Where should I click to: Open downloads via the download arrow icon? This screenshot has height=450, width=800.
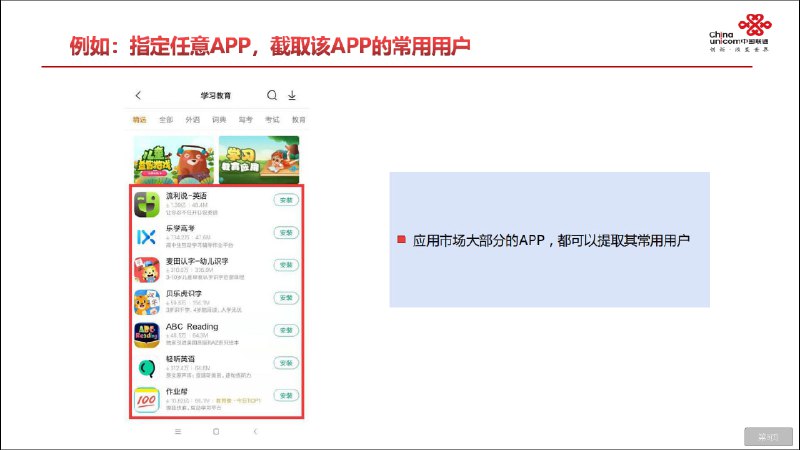(x=292, y=96)
